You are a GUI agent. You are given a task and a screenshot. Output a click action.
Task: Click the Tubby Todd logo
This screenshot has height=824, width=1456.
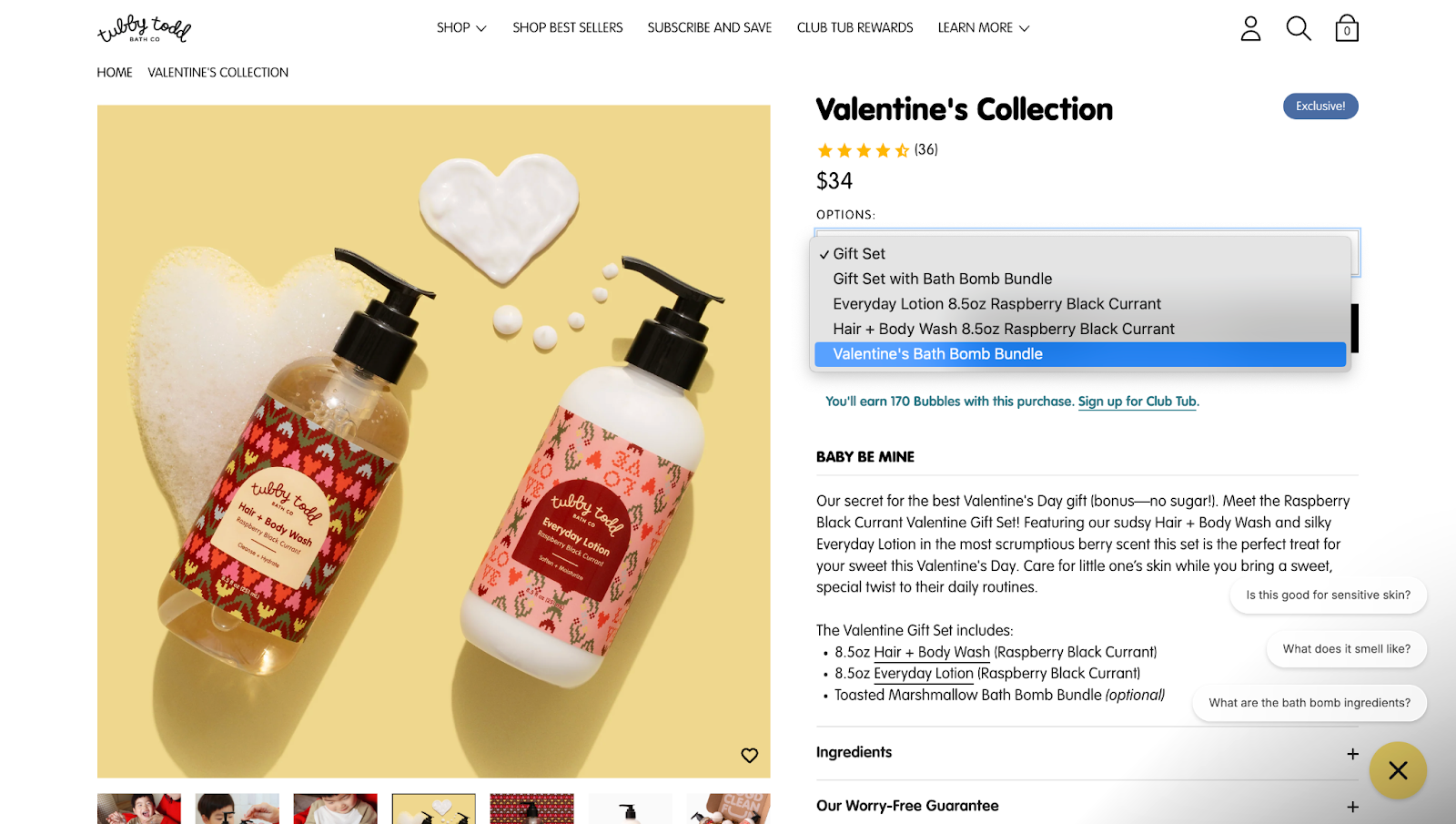click(x=144, y=28)
